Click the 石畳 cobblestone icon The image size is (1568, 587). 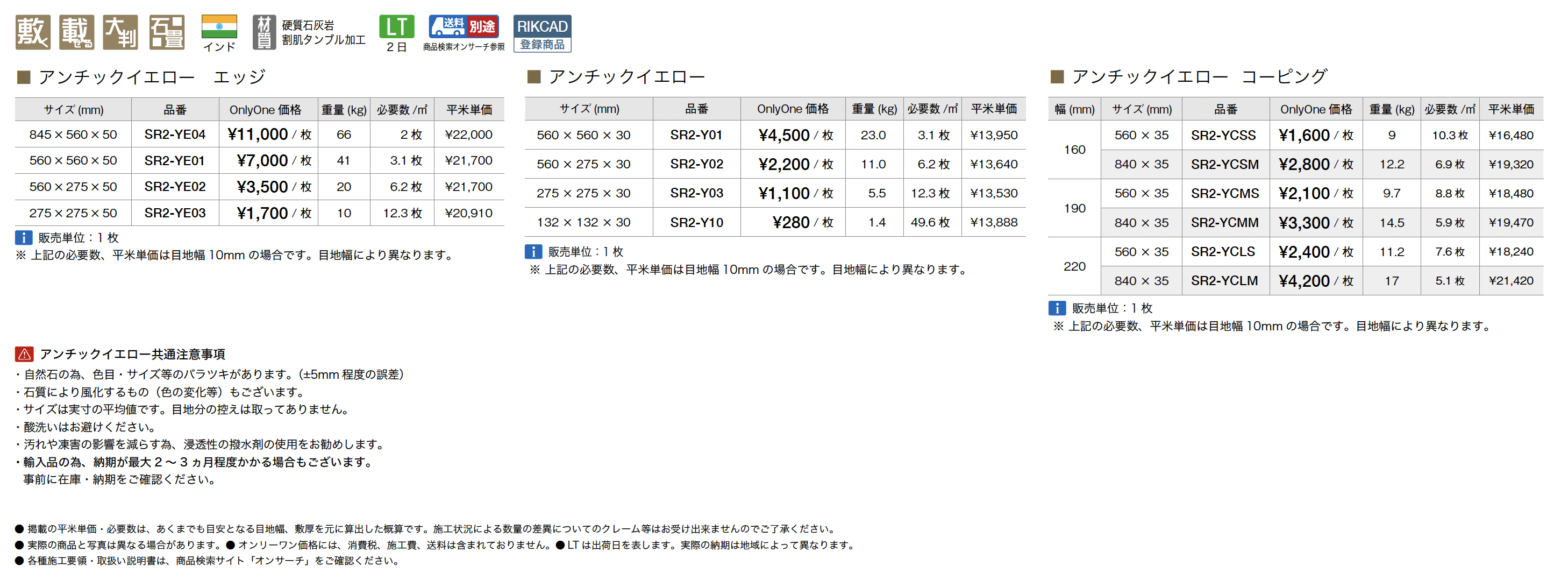coord(167,32)
